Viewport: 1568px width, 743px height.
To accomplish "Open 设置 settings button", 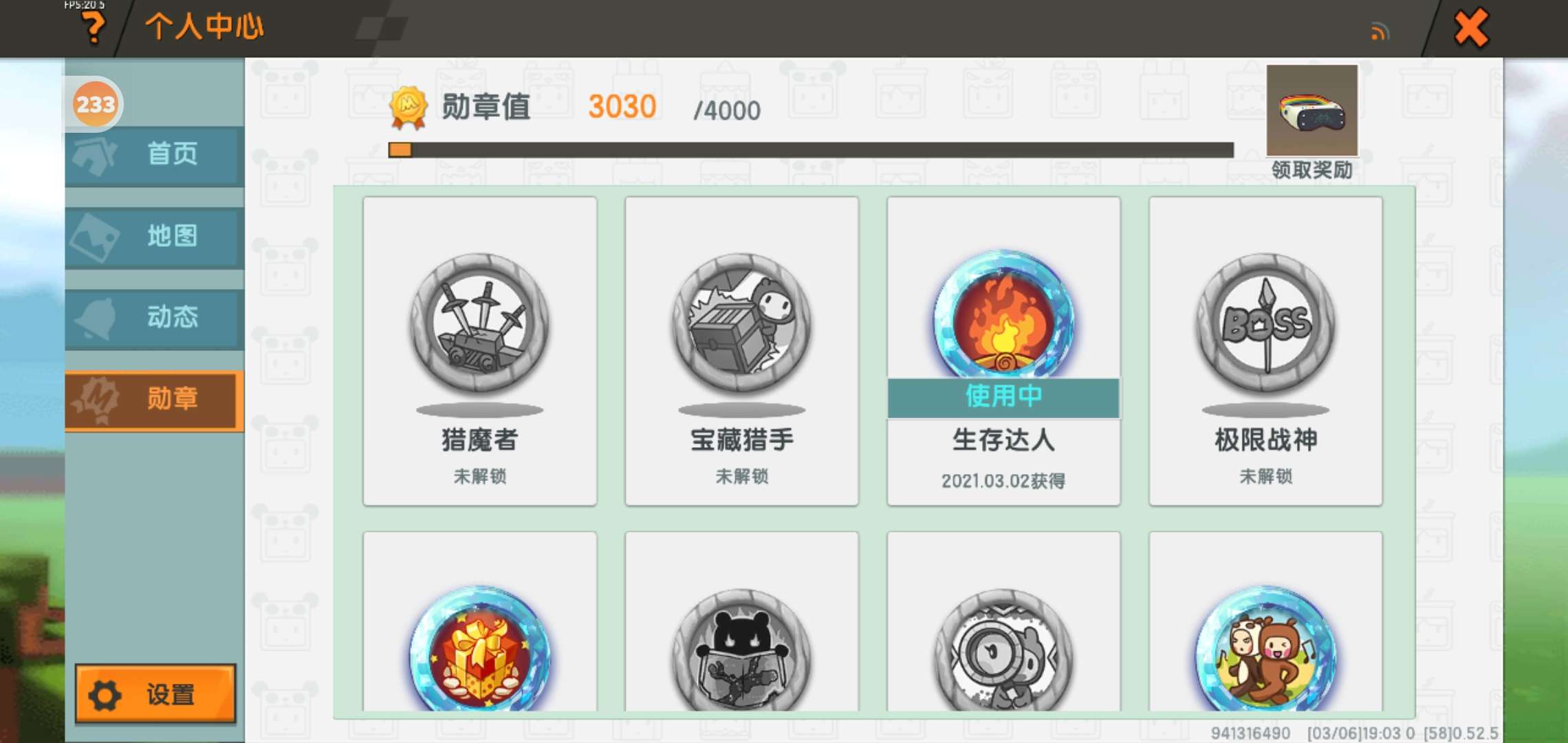I will point(155,694).
